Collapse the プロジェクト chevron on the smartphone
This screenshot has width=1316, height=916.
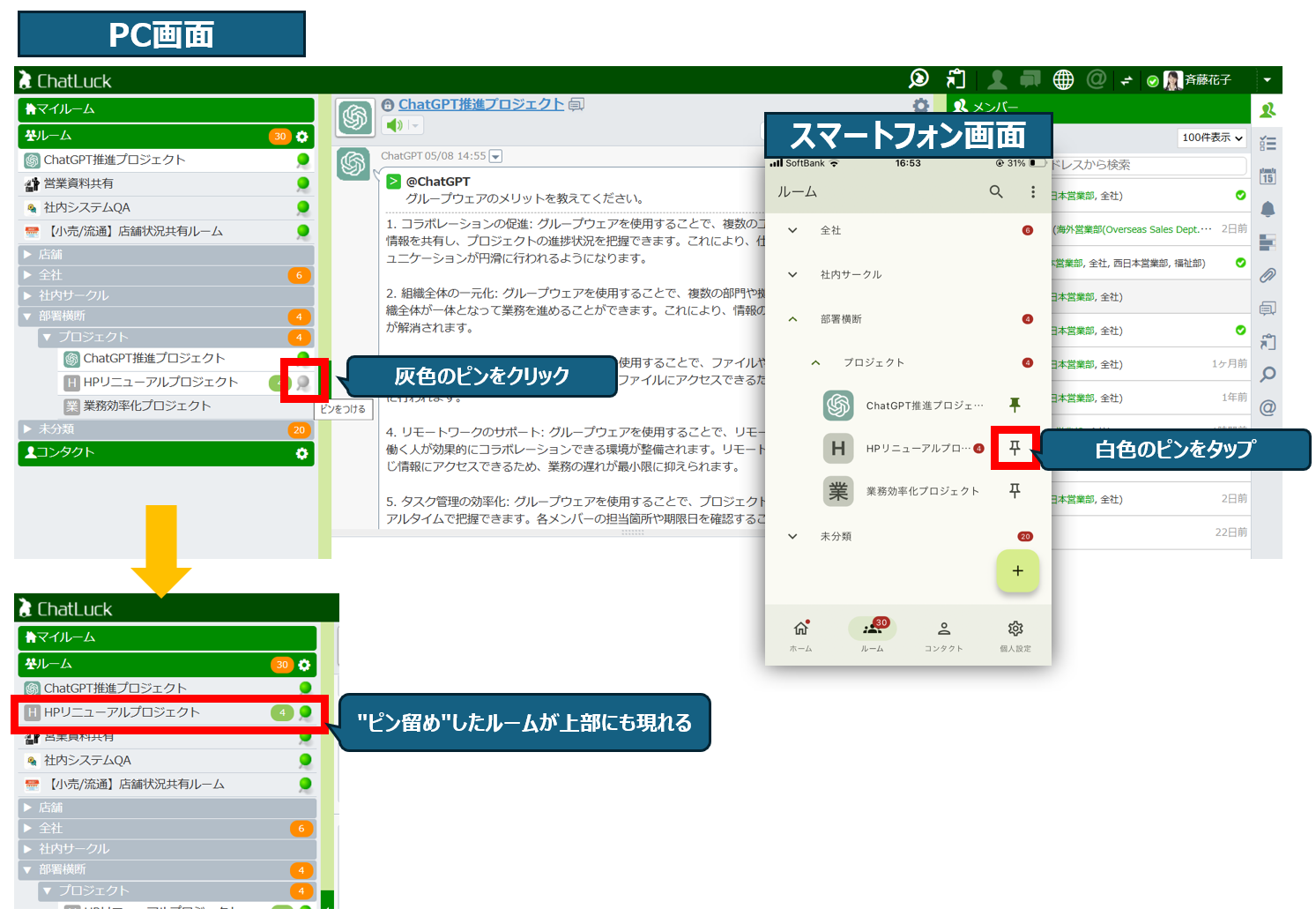(x=815, y=362)
